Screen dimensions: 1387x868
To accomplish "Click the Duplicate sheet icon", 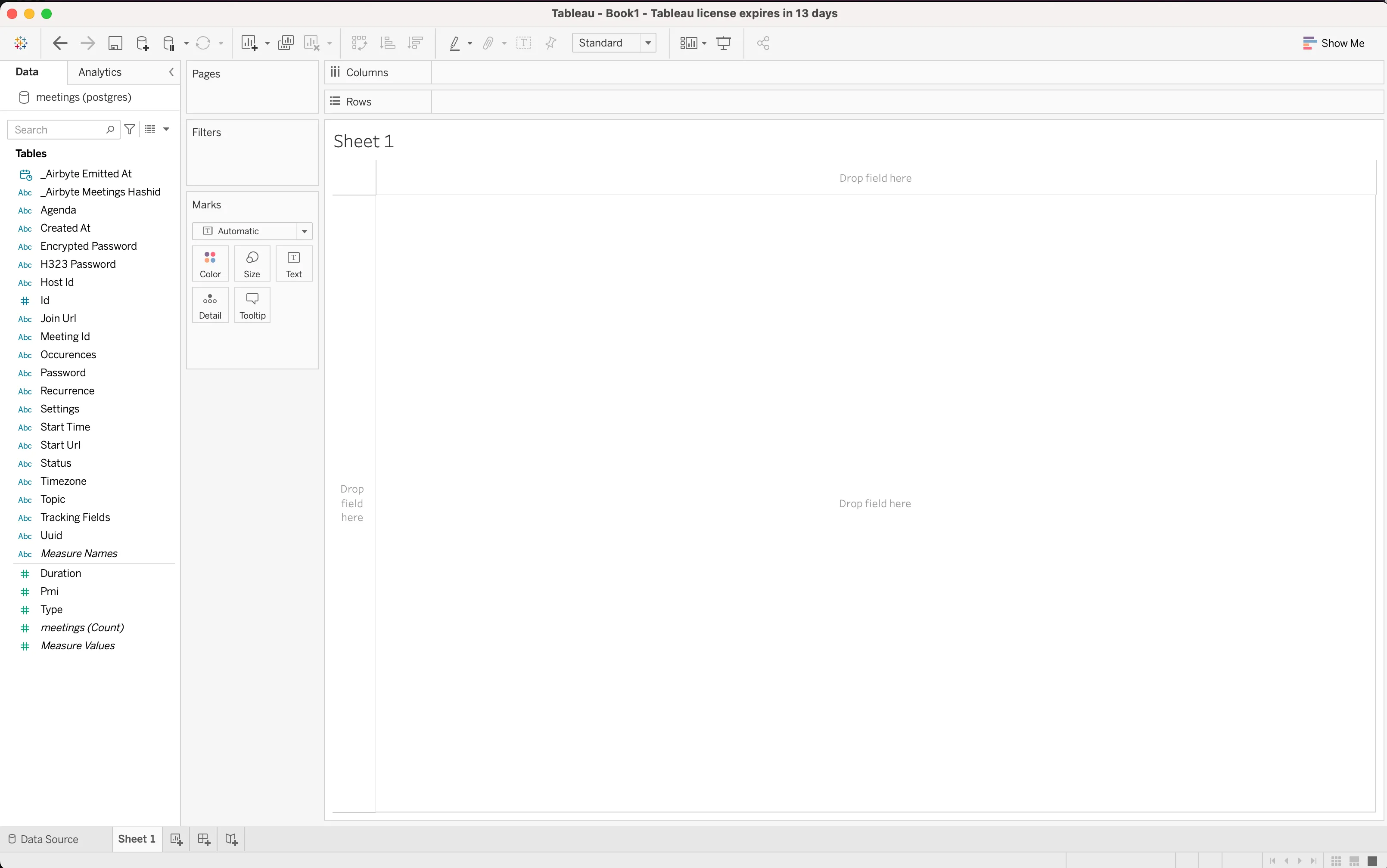I will 286,43.
